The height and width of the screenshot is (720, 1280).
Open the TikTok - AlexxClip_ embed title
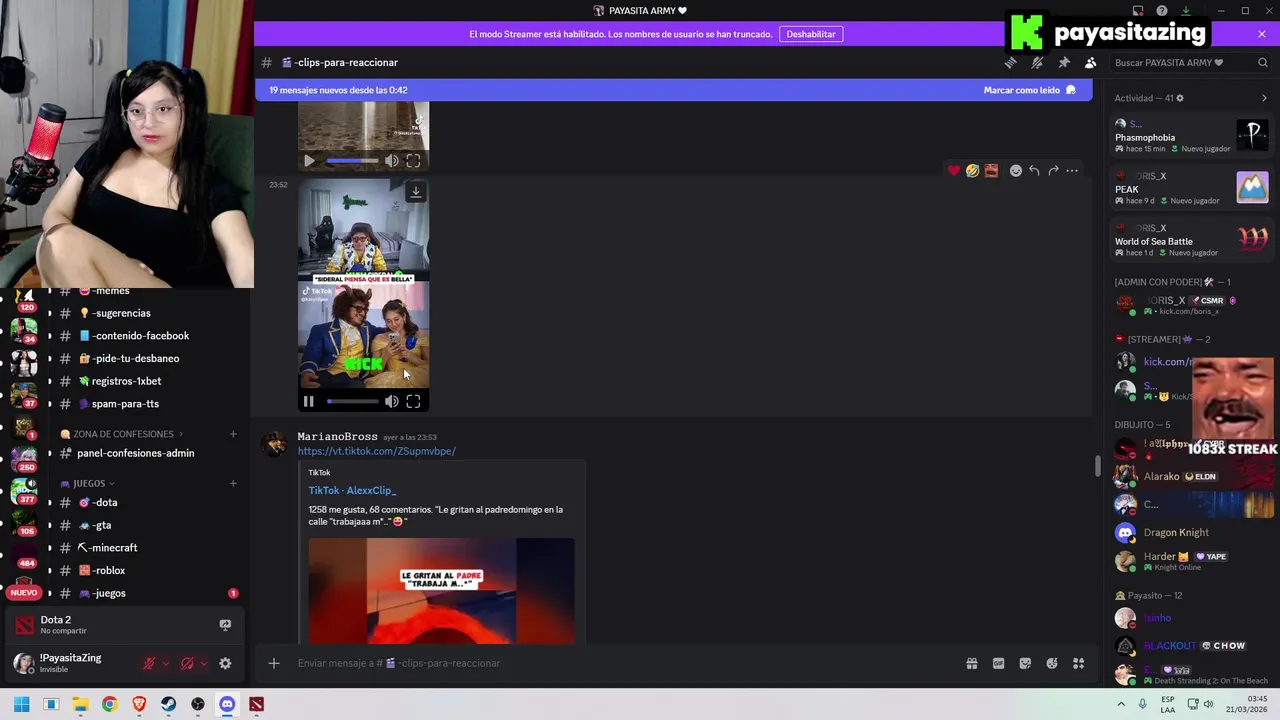click(352, 490)
